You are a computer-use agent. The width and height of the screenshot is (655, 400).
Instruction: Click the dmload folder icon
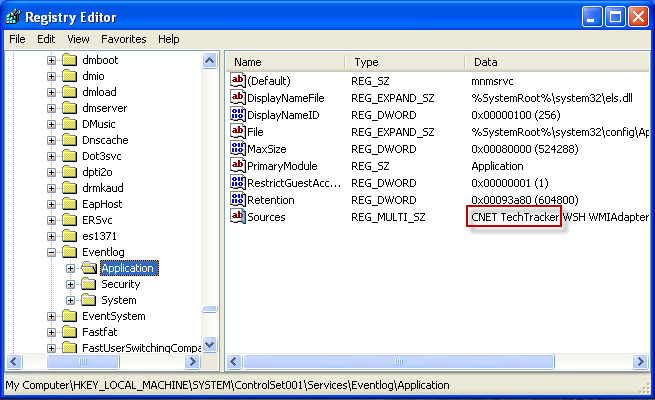pyautogui.click(x=69, y=92)
